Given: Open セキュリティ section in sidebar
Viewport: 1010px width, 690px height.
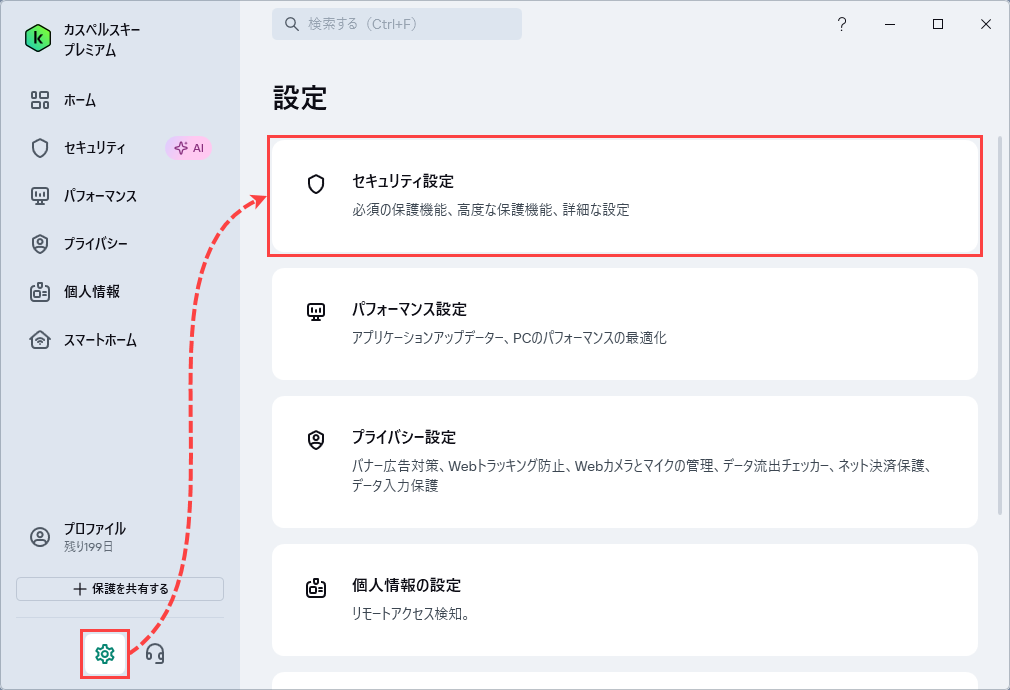Looking at the screenshot, I should (x=95, y=148).
